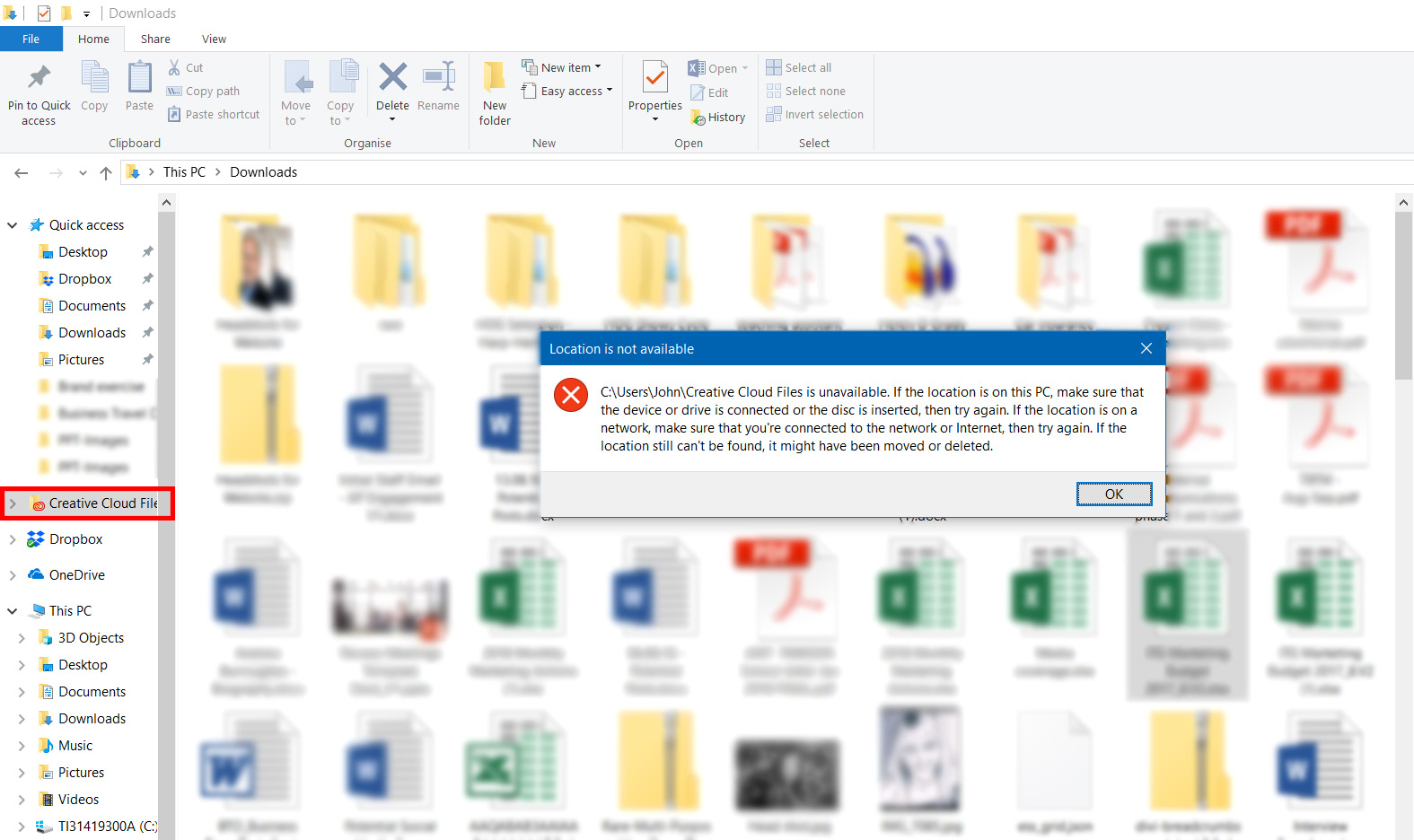The height and width of the screenshot is (840, 1414).
Task: Click the file list scroll up arrow
Action: 1404,203
